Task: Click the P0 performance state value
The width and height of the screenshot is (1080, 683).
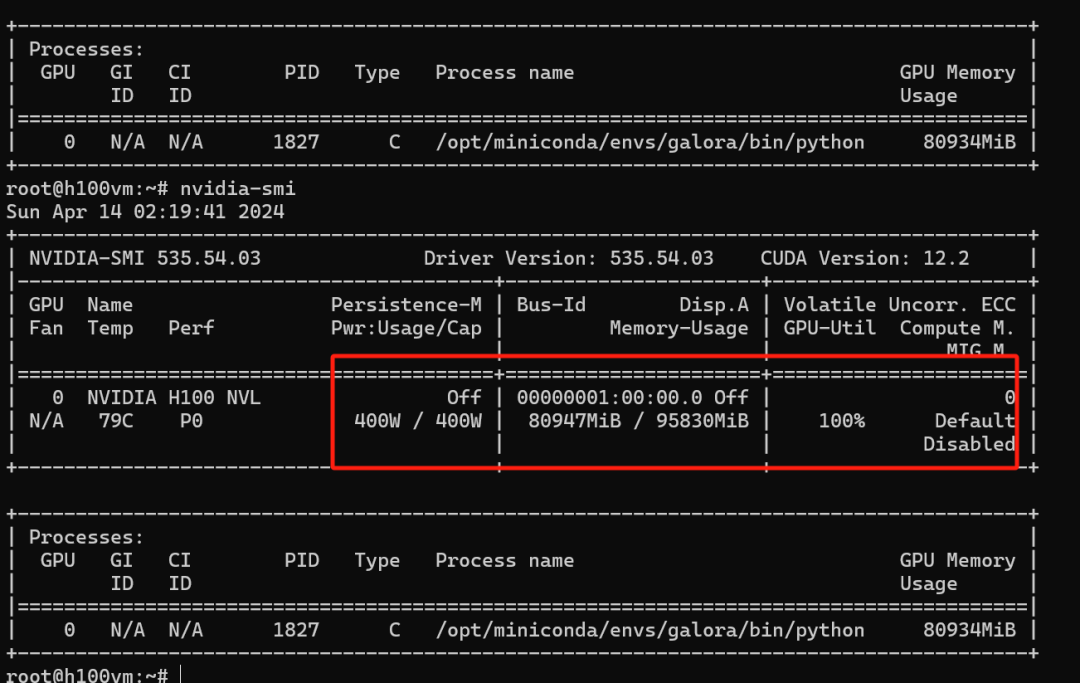Action: pyautogui.click(x=190, y=421)
